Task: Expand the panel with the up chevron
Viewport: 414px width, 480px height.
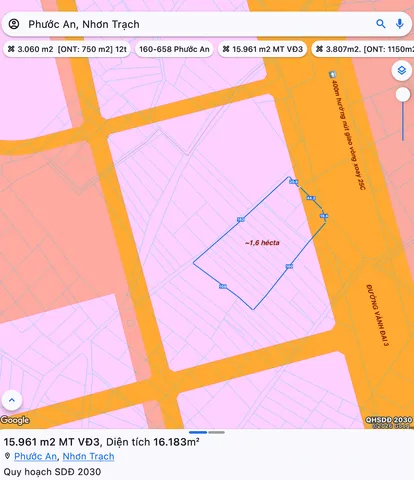Action: click(x=12, y=400)
